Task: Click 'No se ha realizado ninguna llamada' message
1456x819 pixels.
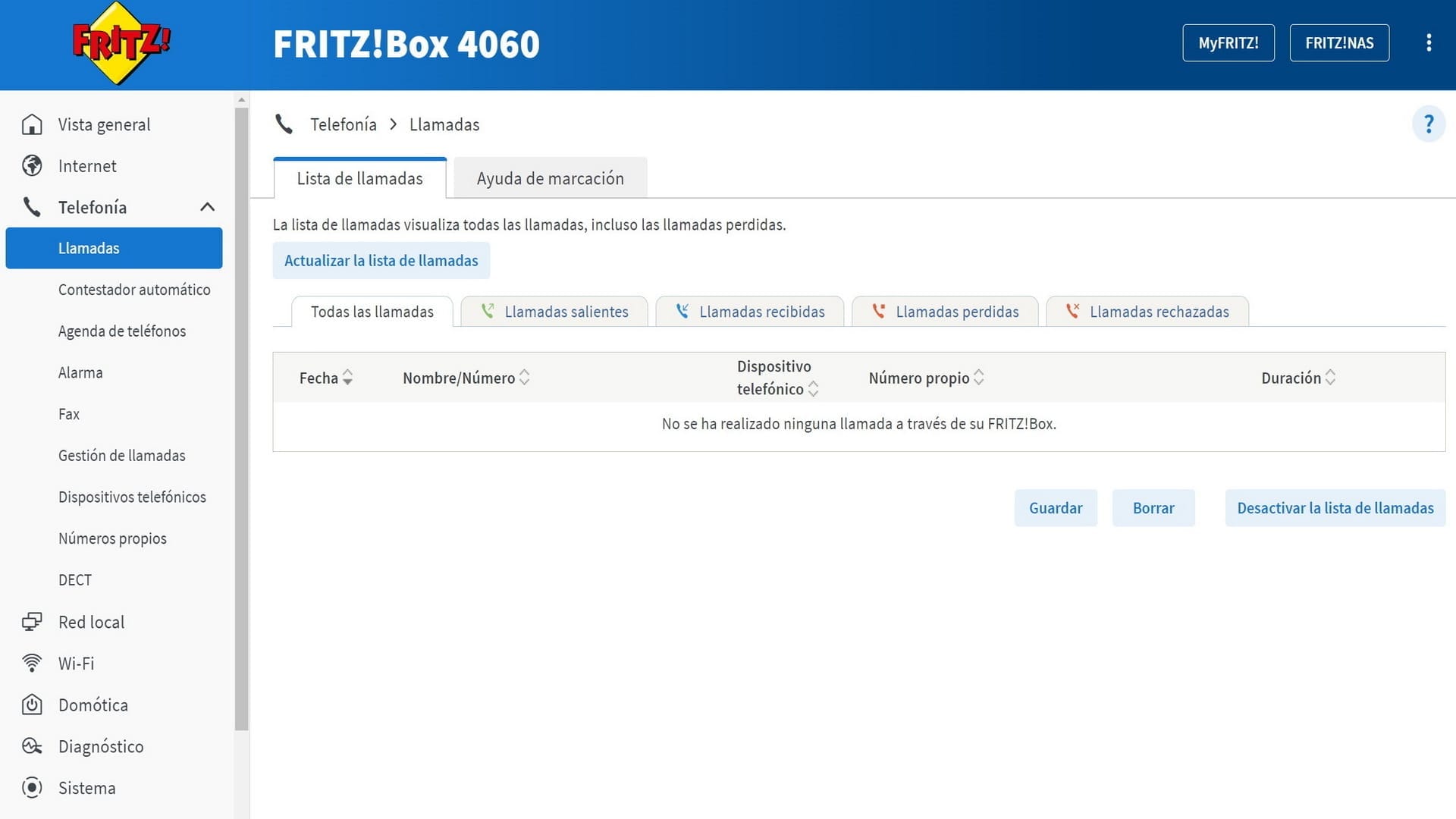Action: (858, 424)
